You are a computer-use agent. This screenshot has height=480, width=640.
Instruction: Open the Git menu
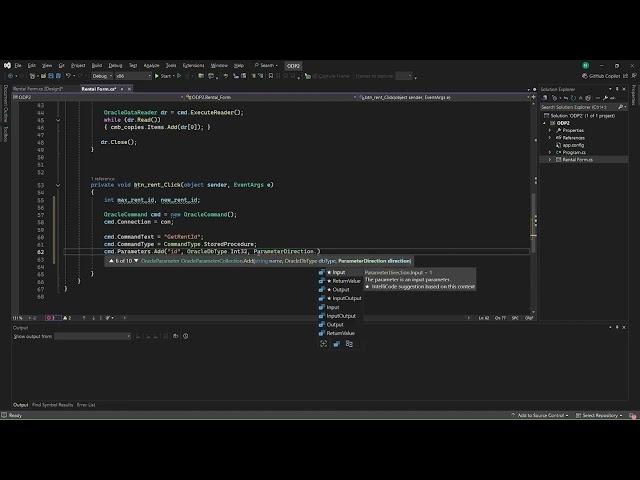[x=61, y=65]
